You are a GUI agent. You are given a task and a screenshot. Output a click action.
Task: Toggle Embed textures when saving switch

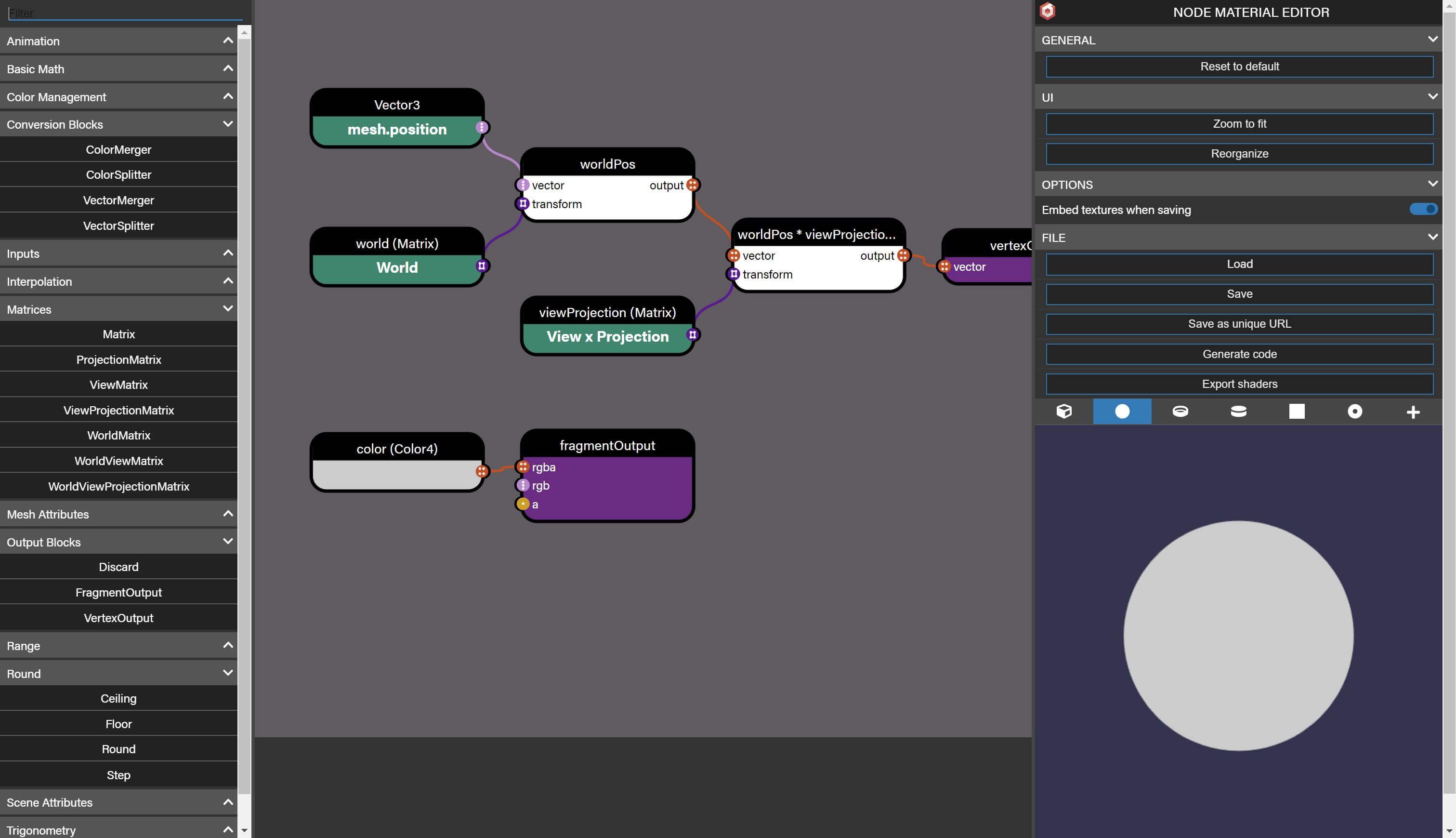coord(1423,210)
